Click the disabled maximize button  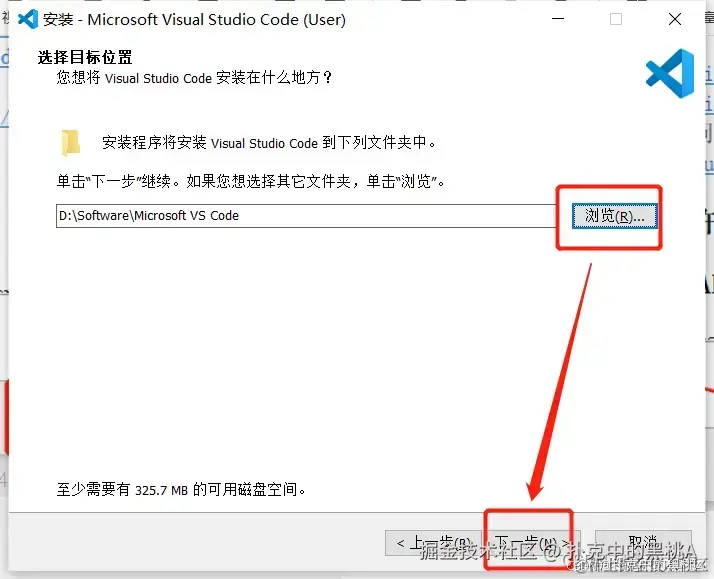click(616, 19)
